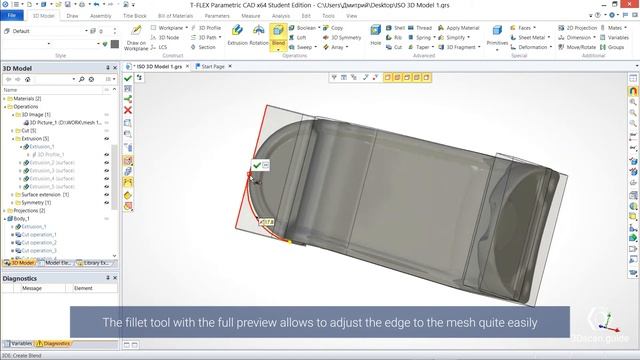Open the Variables editor from ribbon
The width and height of the screenshot is (640, 360).
[x=614, y=38]
